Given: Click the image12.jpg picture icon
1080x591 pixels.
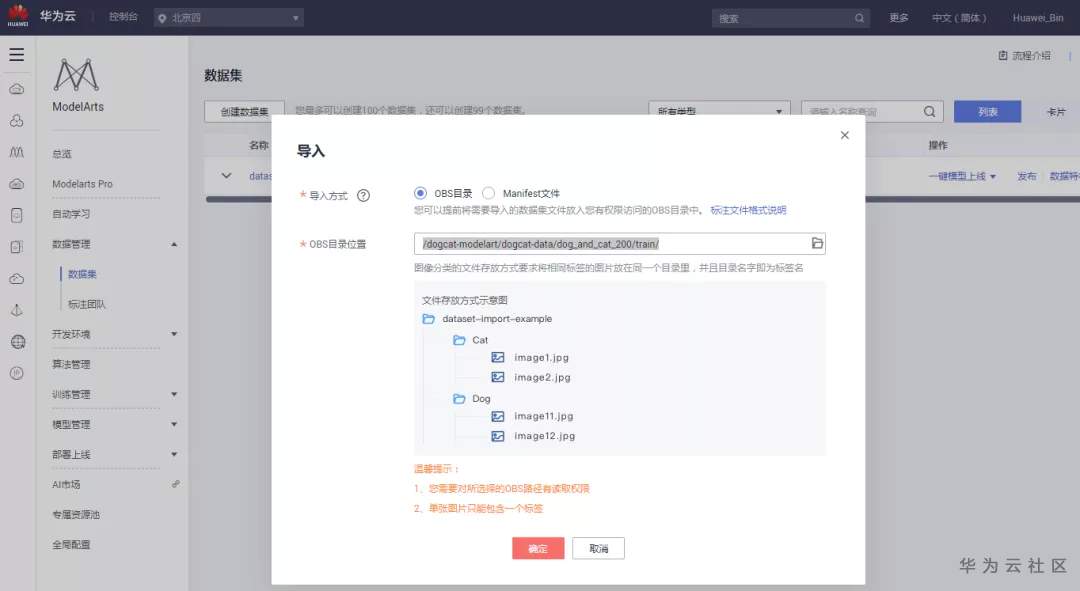Looking at the screenshot, I should point(497,436).
